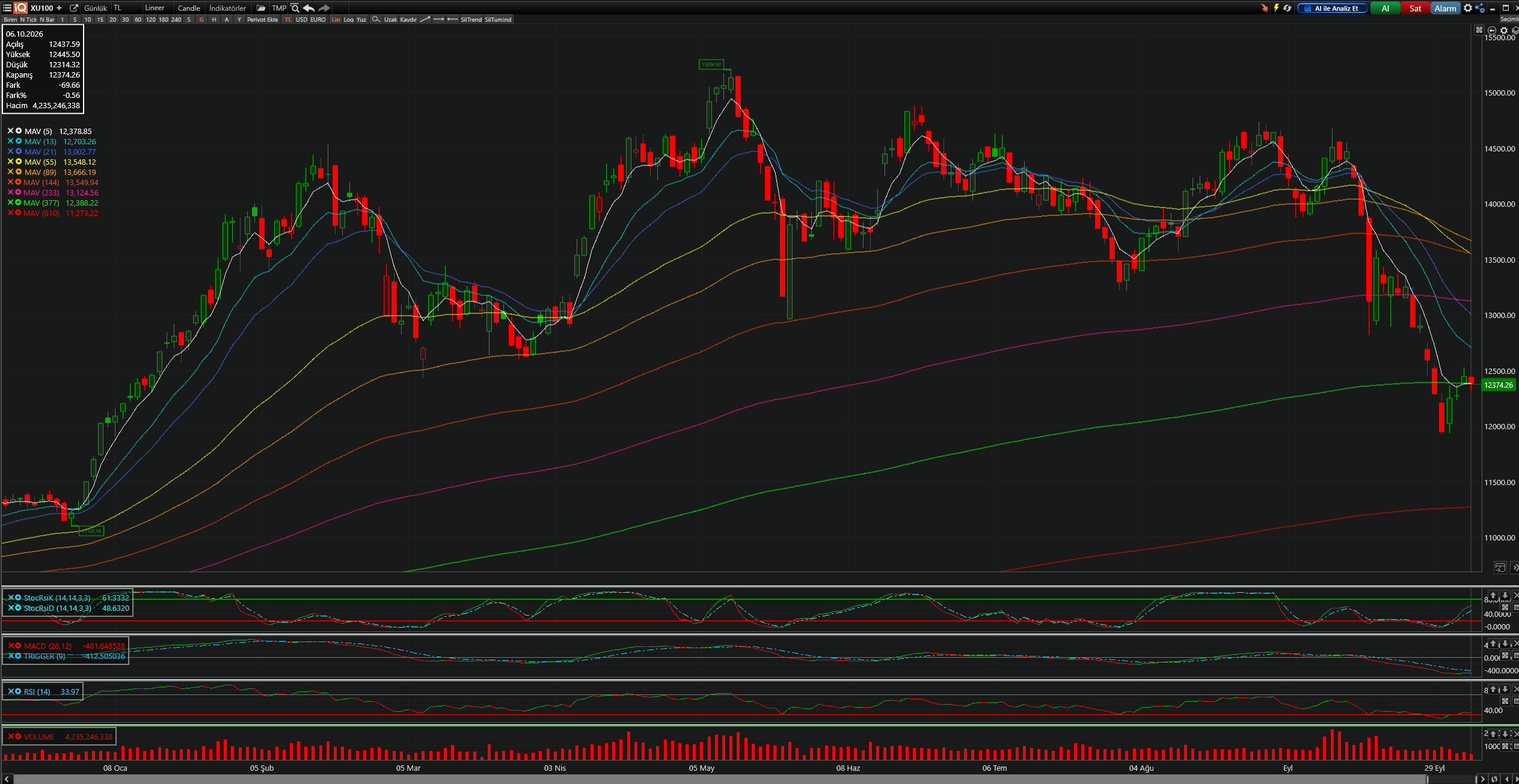
Task: Toggle visibility circle of RSI (14)
Action: pos(18,691)
